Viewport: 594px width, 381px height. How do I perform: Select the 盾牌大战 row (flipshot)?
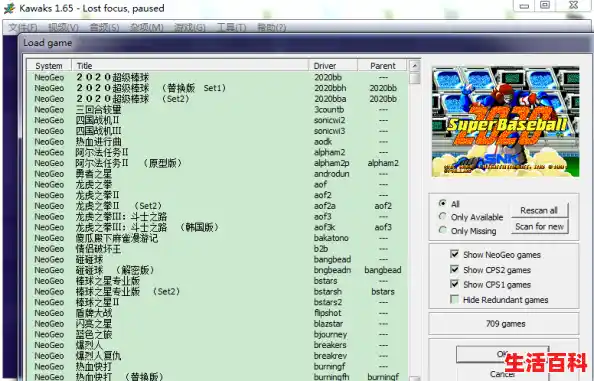(218, 313)
